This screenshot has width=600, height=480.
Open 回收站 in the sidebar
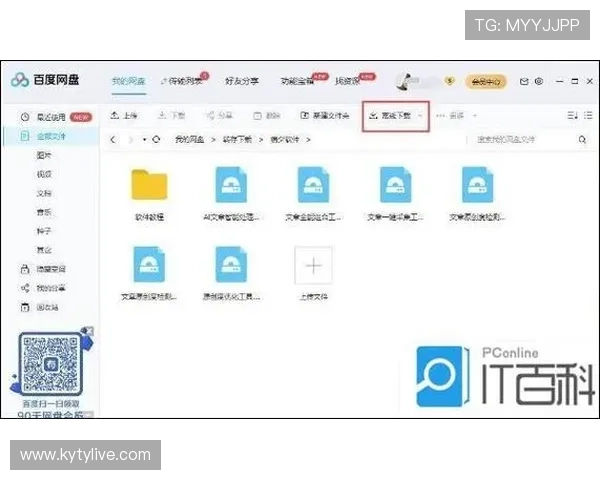(47, 307)
